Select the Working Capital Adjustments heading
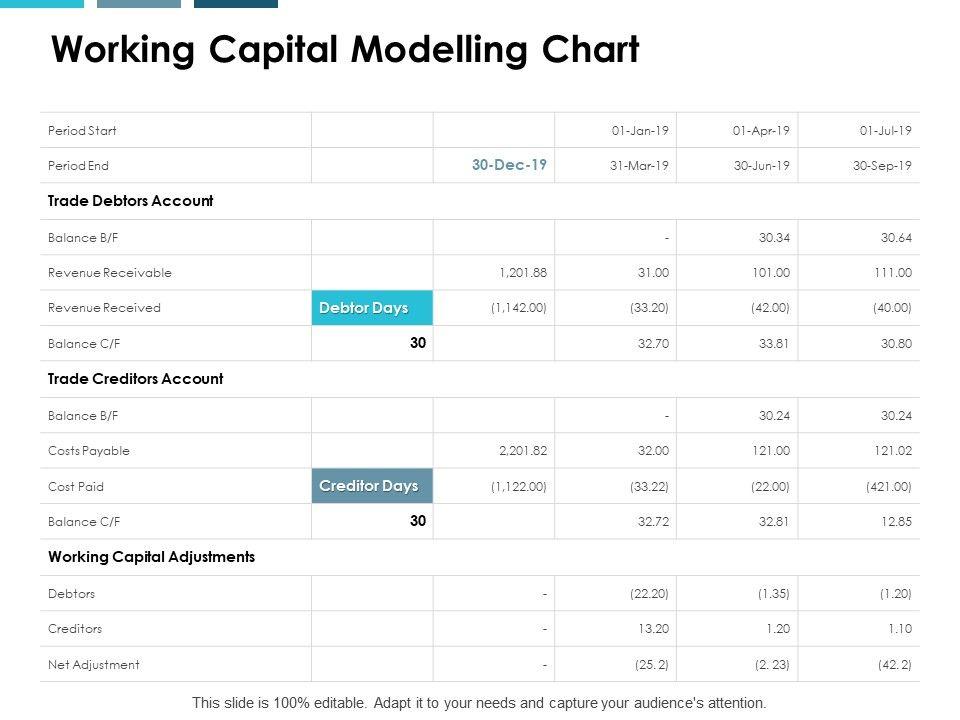The height and width of the screenshot is (720, 960). click(x=151, y=557)
